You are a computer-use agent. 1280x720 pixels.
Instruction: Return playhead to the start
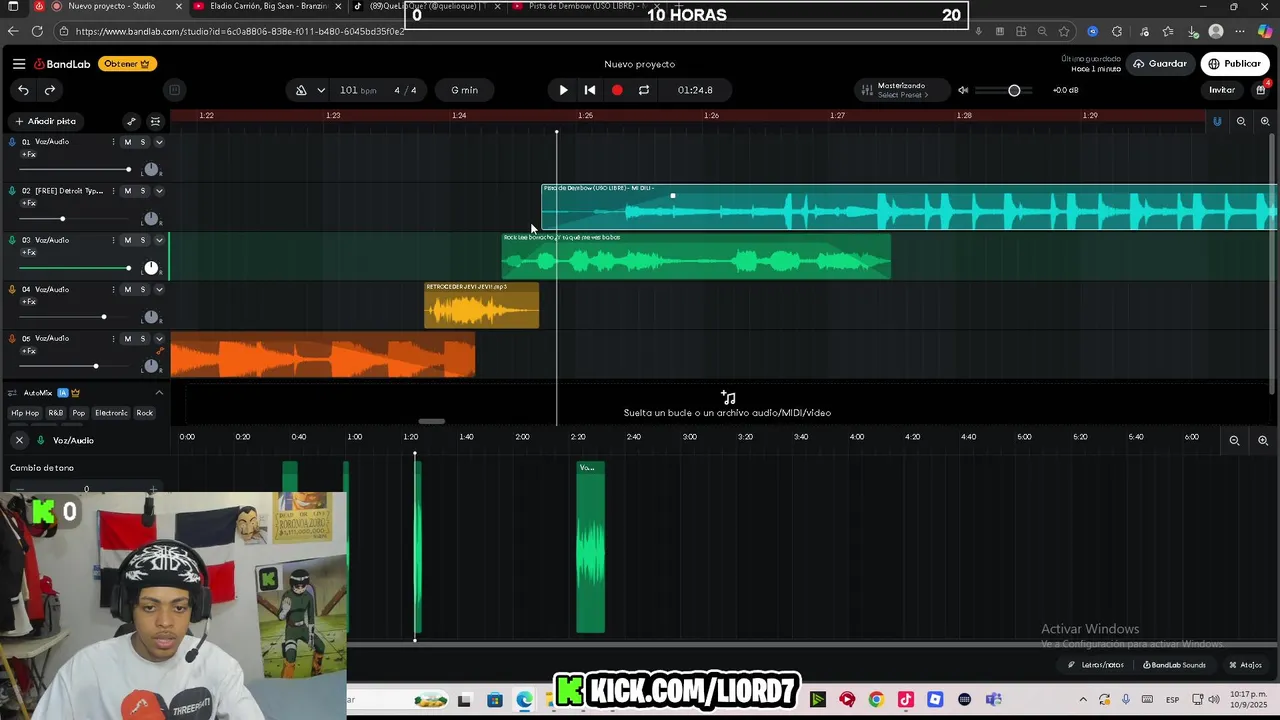(x=590, y=90)
